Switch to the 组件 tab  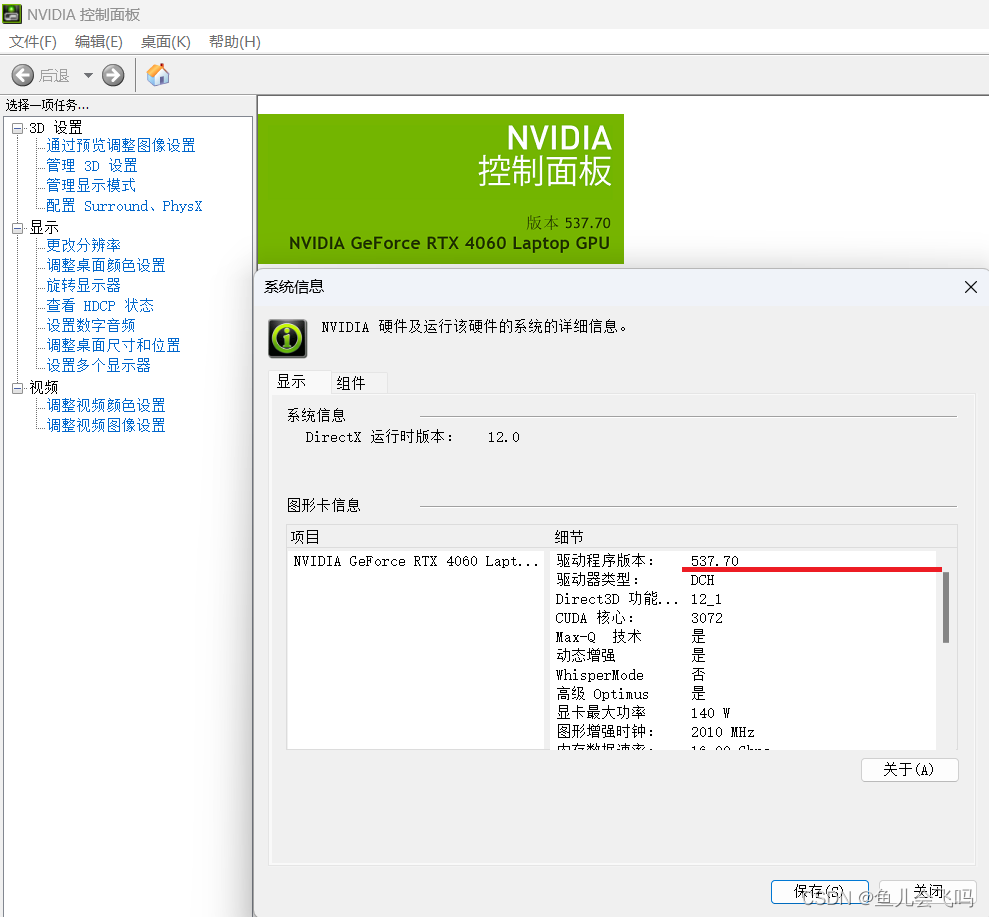(359, 383)
